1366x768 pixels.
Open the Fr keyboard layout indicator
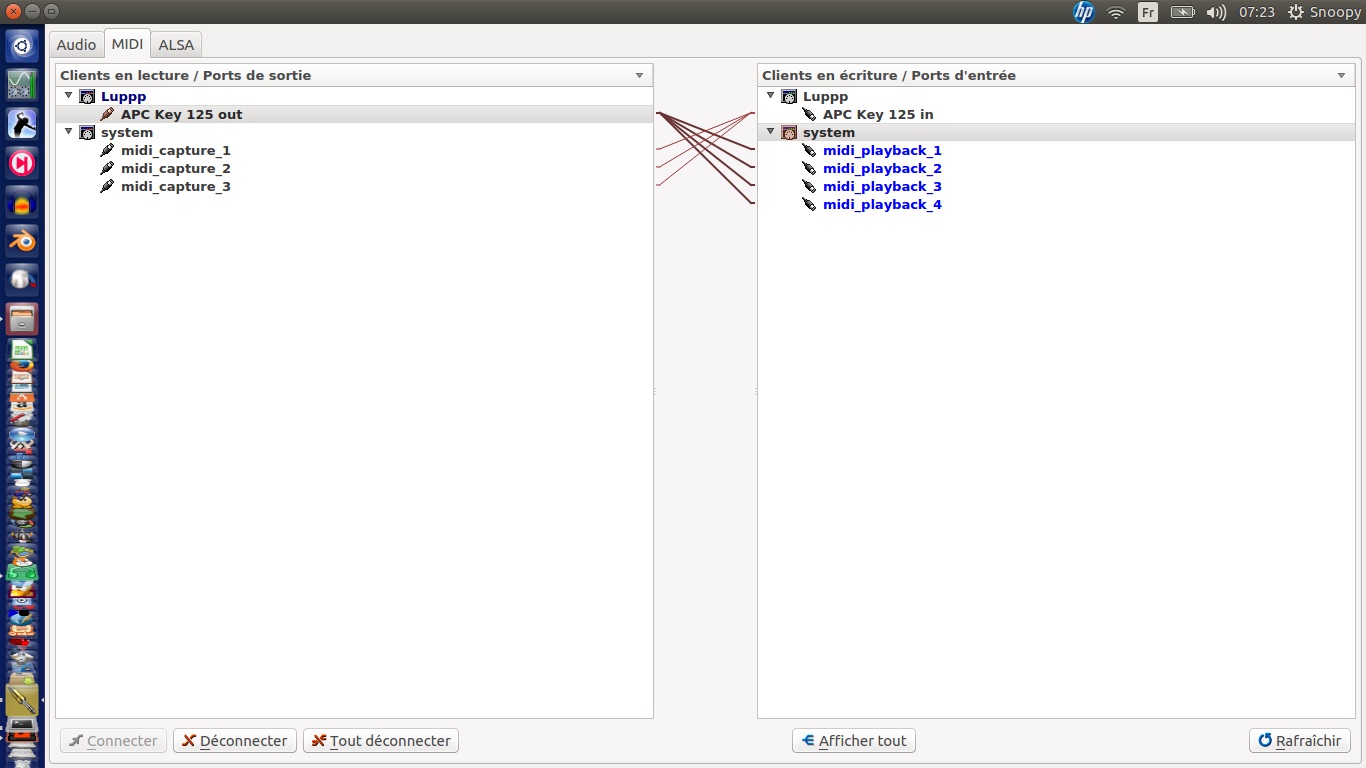[1148, 12]
